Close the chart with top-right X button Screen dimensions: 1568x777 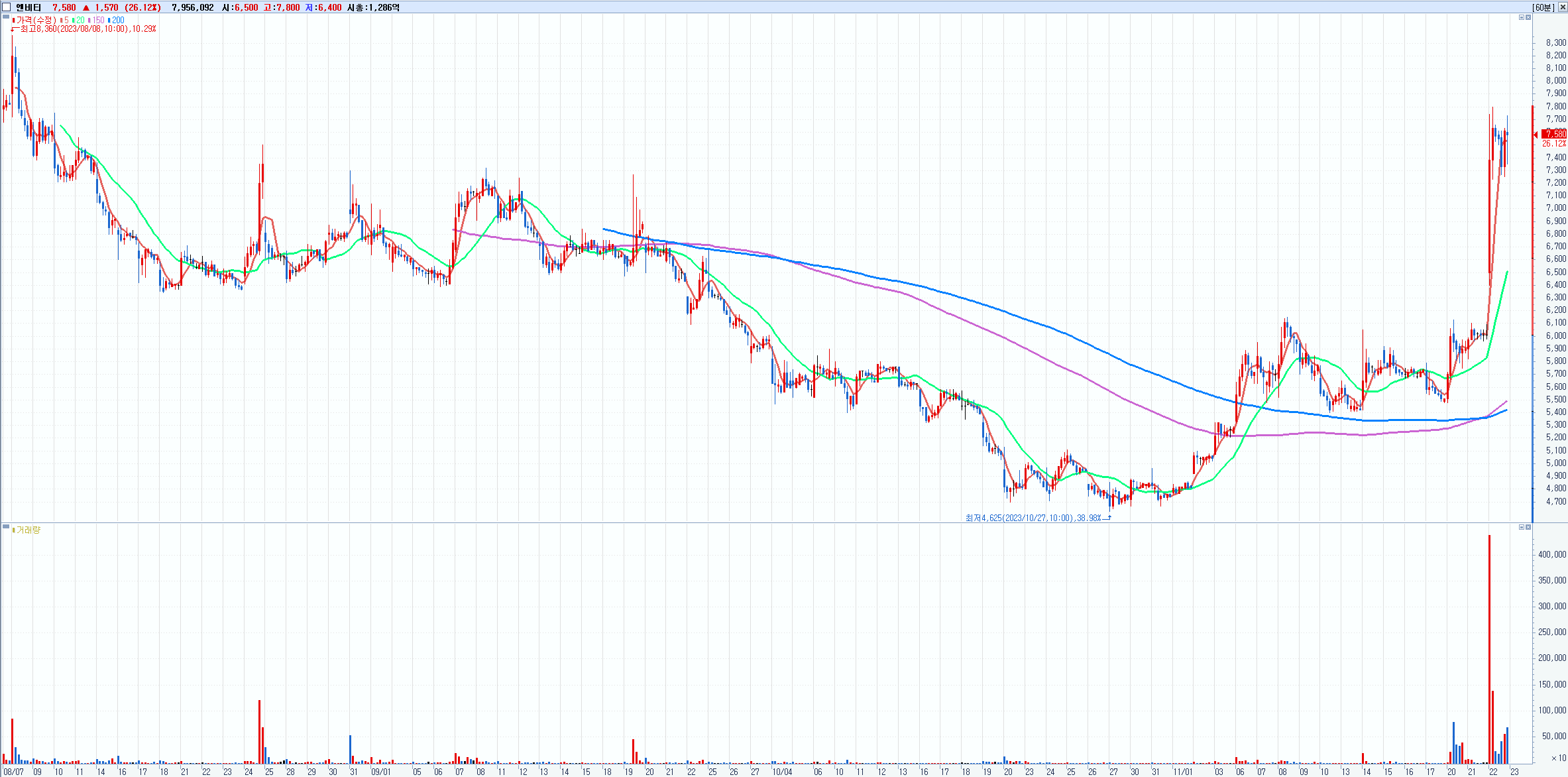click(x=1561, y=7)
